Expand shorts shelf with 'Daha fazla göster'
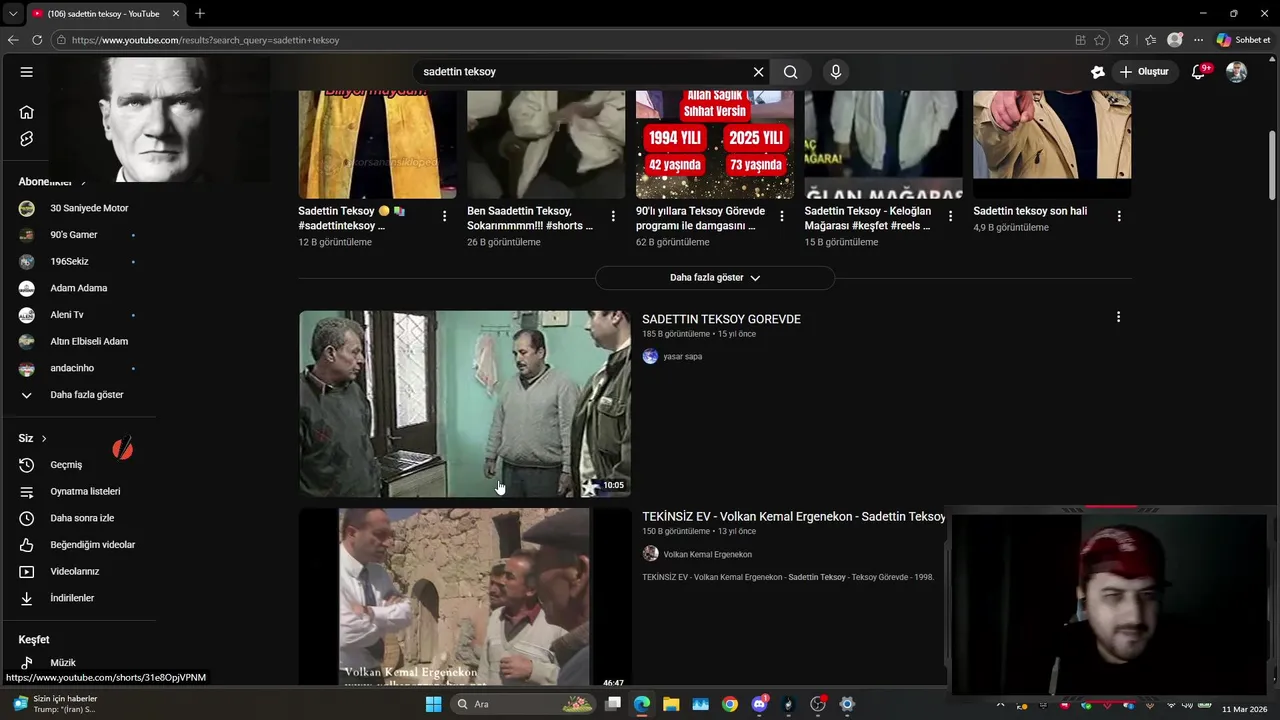The width and height of the screenshot is (1280, 720). point(715,278)
